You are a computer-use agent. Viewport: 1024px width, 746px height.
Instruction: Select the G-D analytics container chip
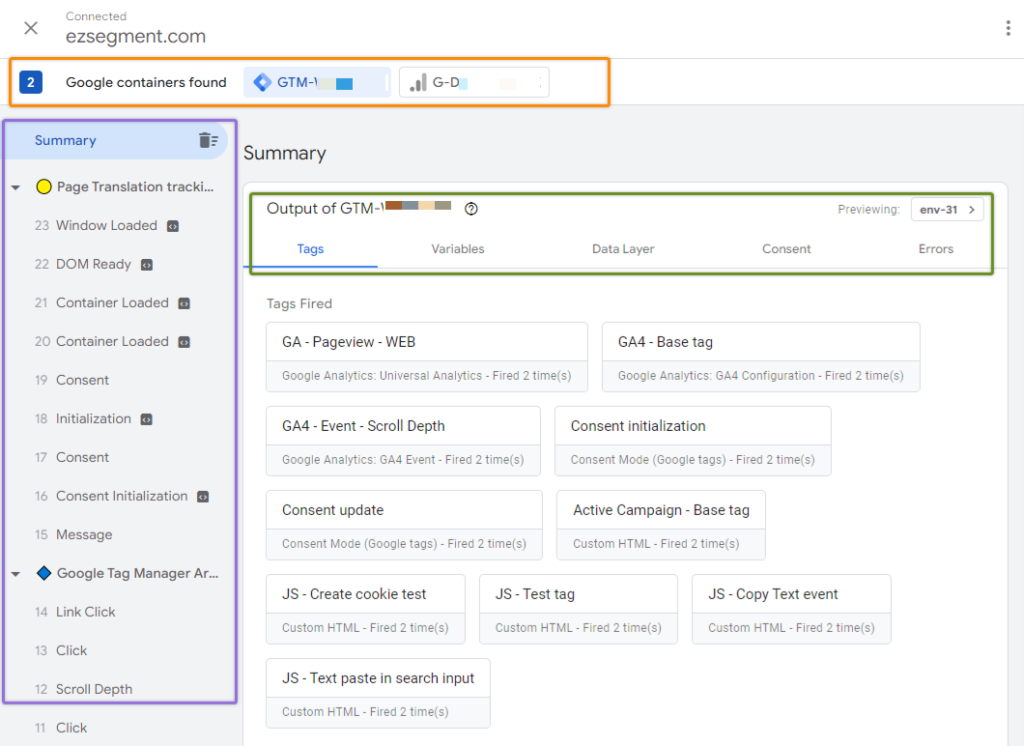click(x=474, y=82)
